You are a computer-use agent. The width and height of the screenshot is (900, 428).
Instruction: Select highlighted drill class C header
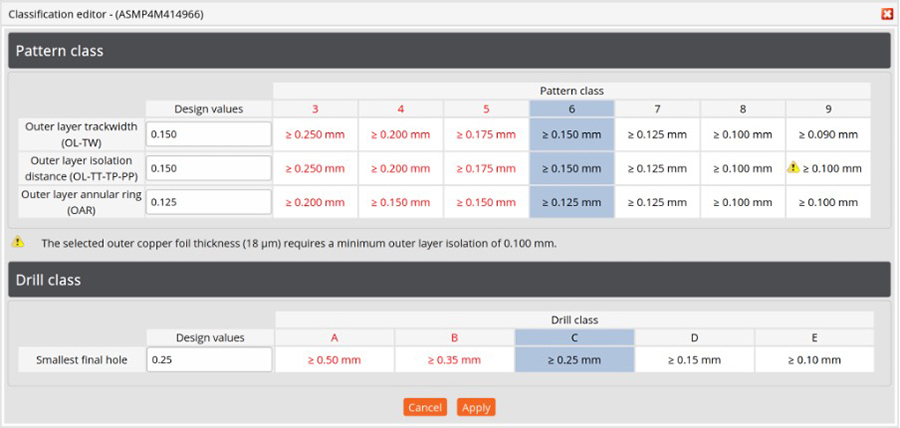tap(574, 337)
